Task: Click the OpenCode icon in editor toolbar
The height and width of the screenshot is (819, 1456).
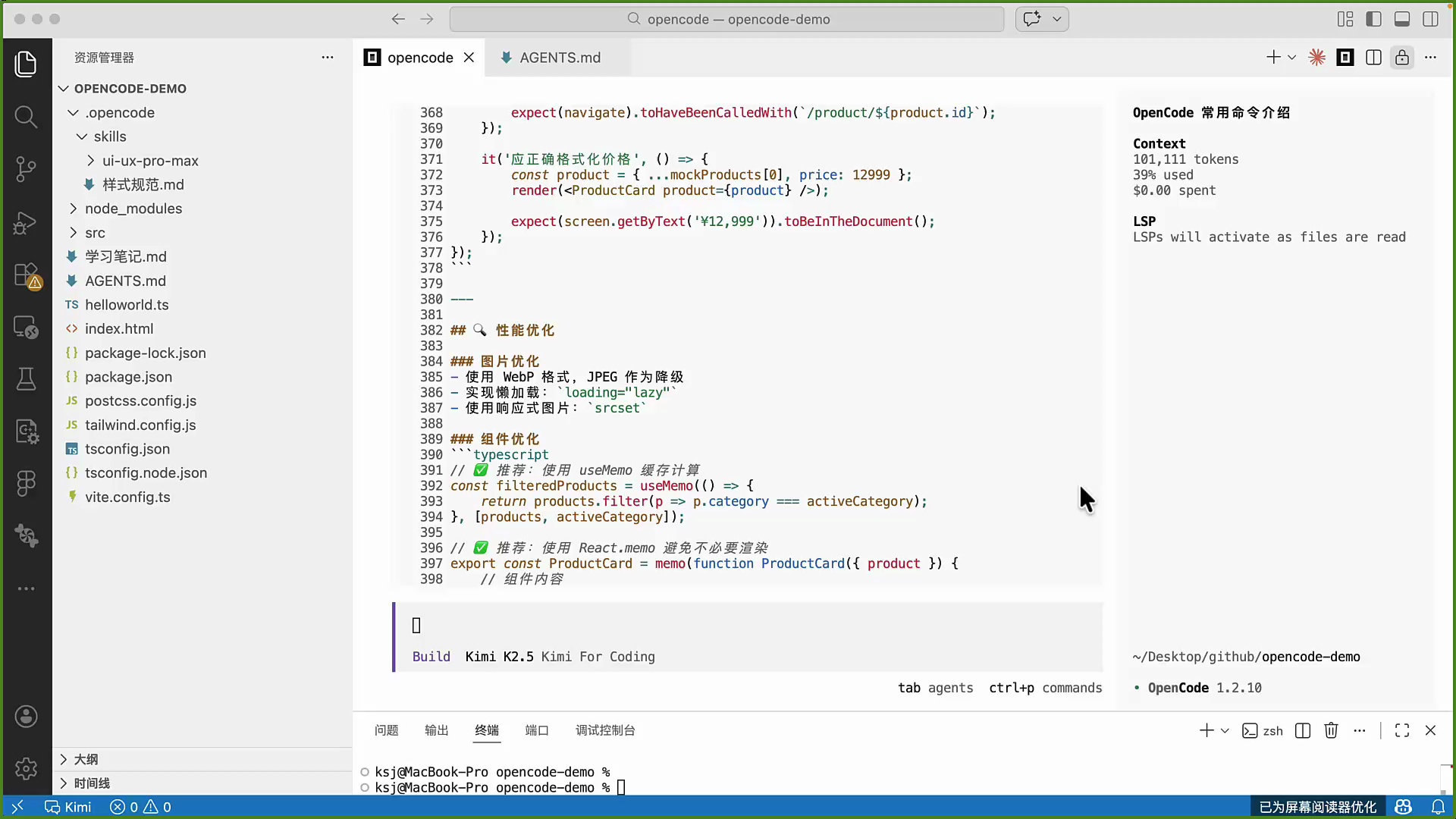Action: coord(1345,58)
